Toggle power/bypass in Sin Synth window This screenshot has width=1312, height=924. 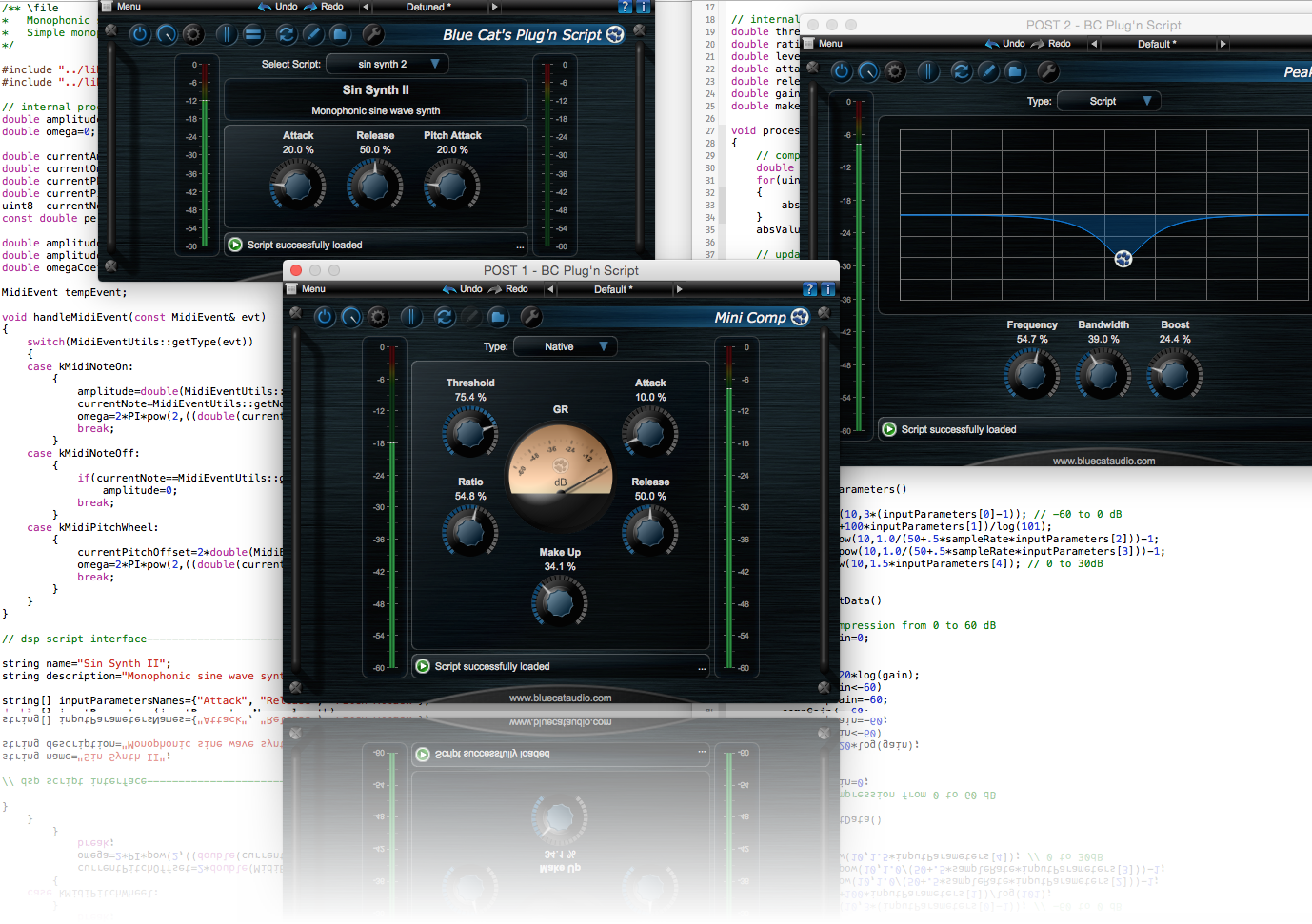(x=140, y=34)
